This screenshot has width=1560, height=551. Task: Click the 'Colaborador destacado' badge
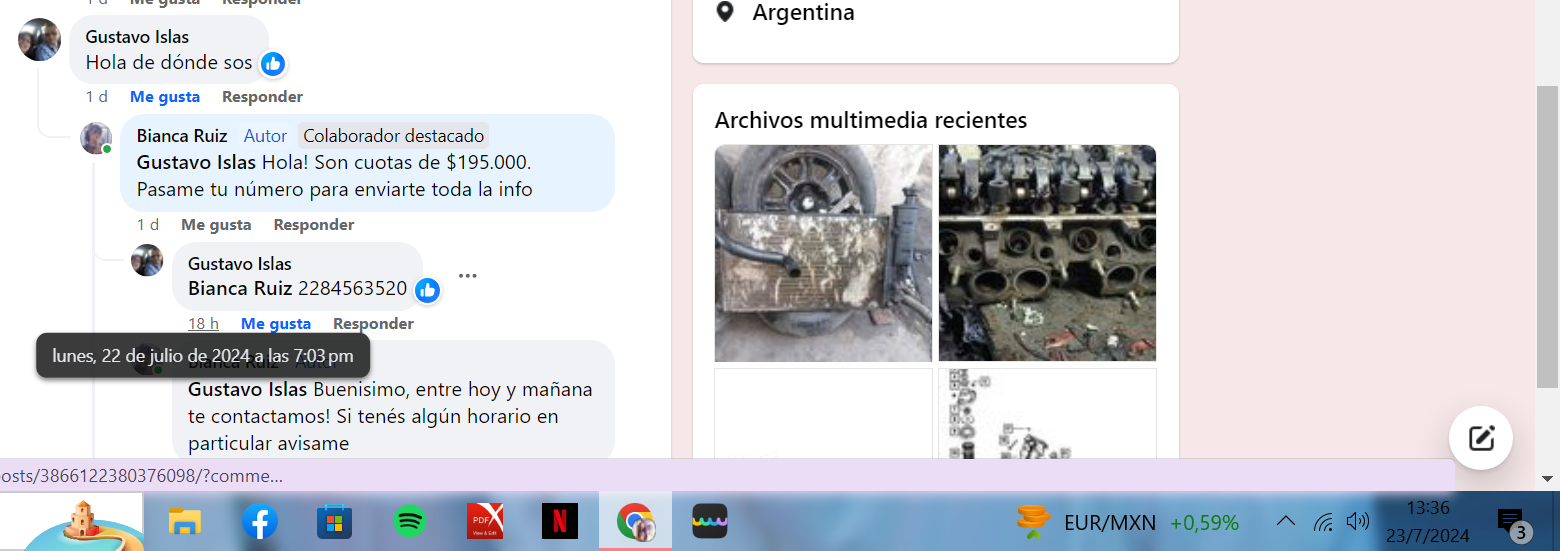[x=394, y=136]
